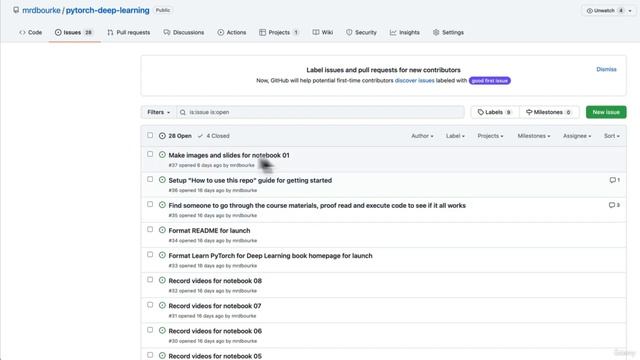This screenshot has width=640, height=360.
Task: Switch to the Insights tab
Action: [404, 32]
